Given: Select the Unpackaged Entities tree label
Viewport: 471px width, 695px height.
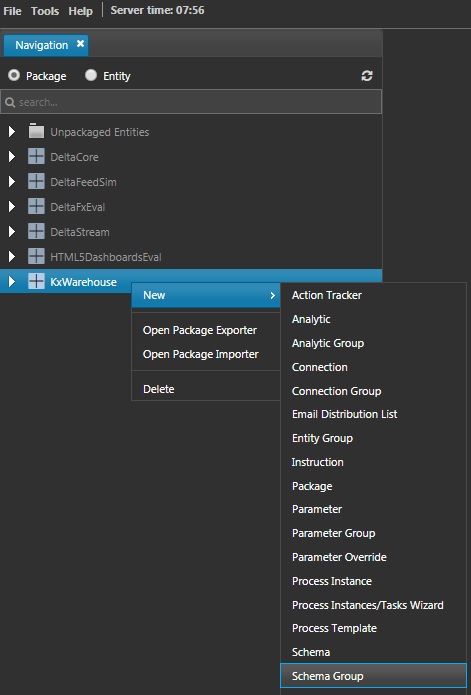Looking at the screenshot, I should coord(100,132).
